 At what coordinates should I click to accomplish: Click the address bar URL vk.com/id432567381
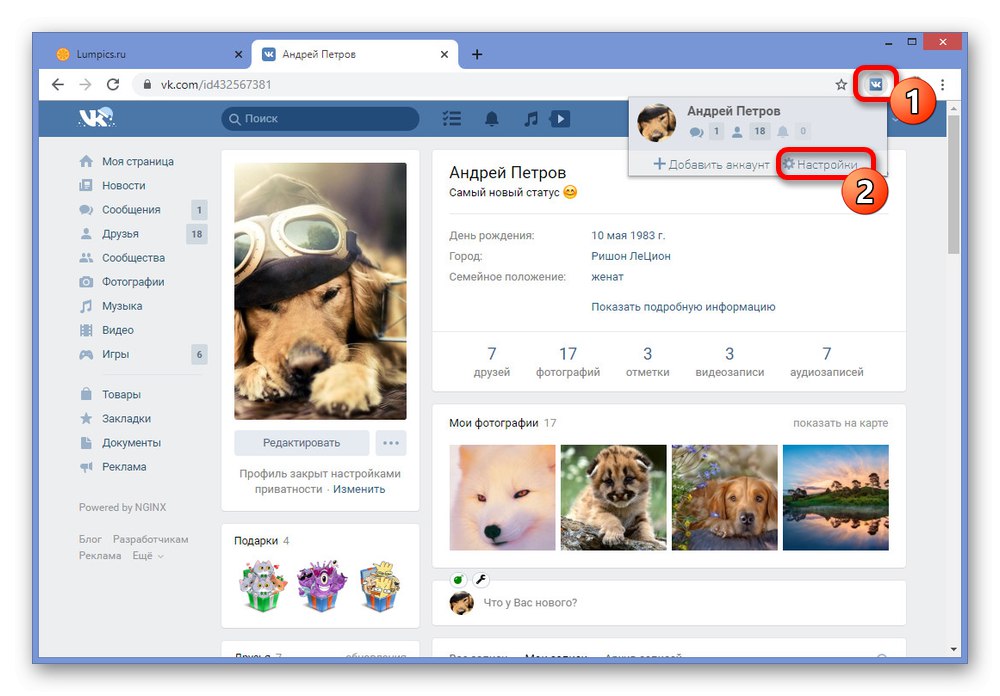216,84
